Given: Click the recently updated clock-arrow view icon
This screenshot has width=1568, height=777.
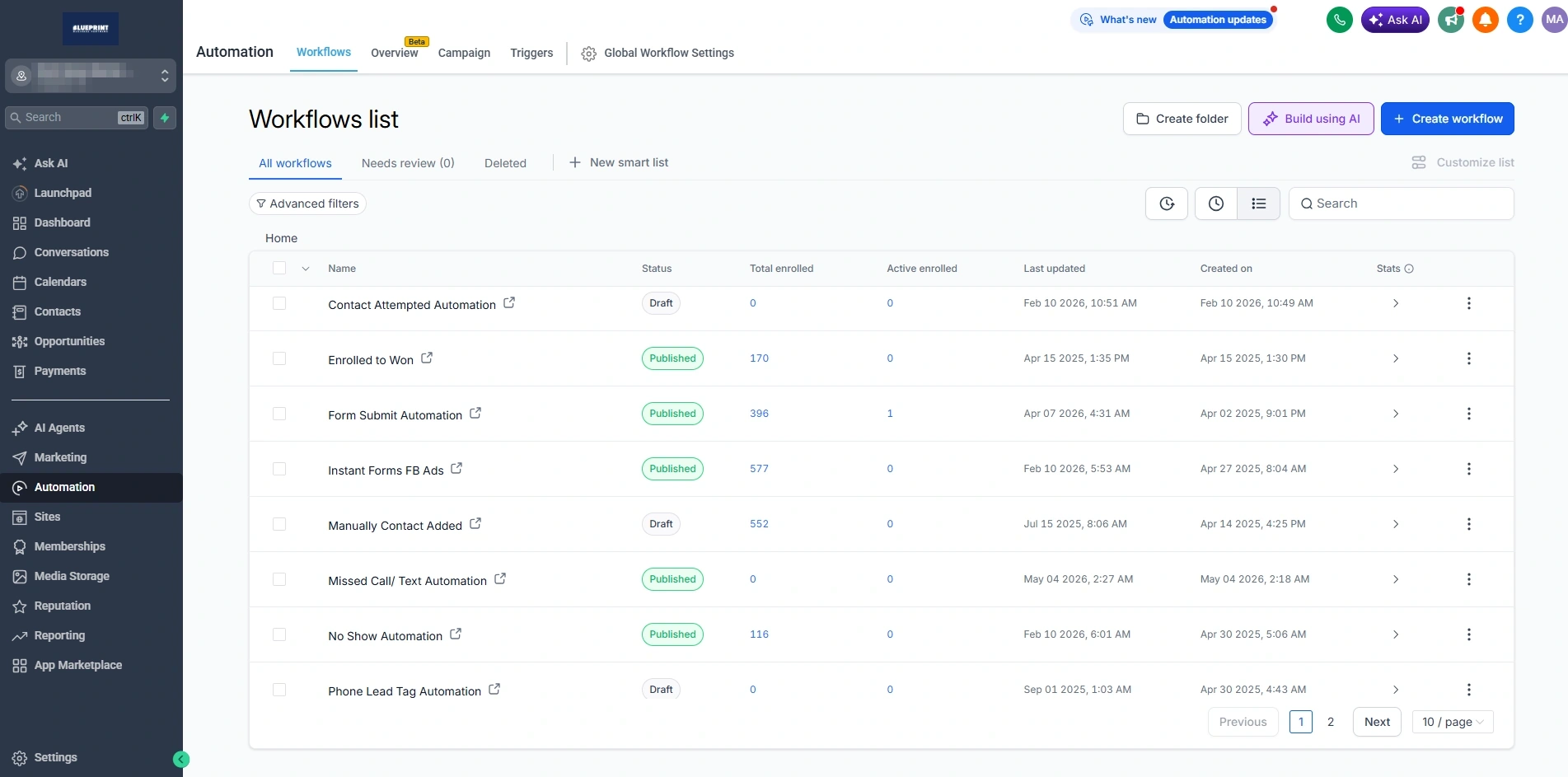Looking at the screenshot, I should pos(1167,204).
